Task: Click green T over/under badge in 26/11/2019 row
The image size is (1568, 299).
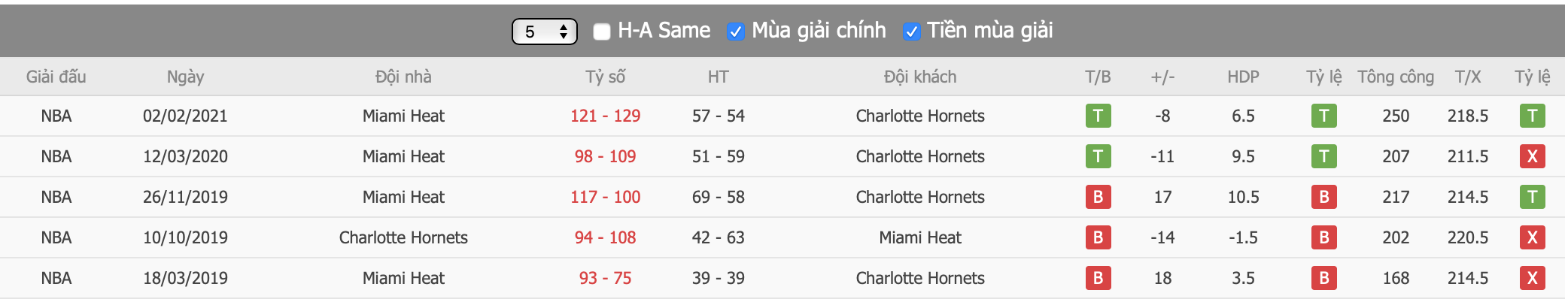Action: click(1532, 197)
